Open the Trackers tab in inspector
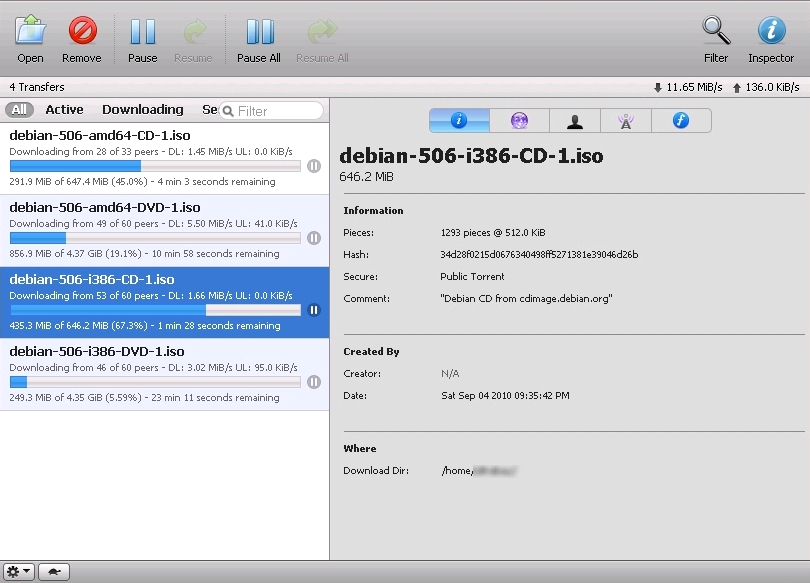810x583 pixels. [626, 121]
